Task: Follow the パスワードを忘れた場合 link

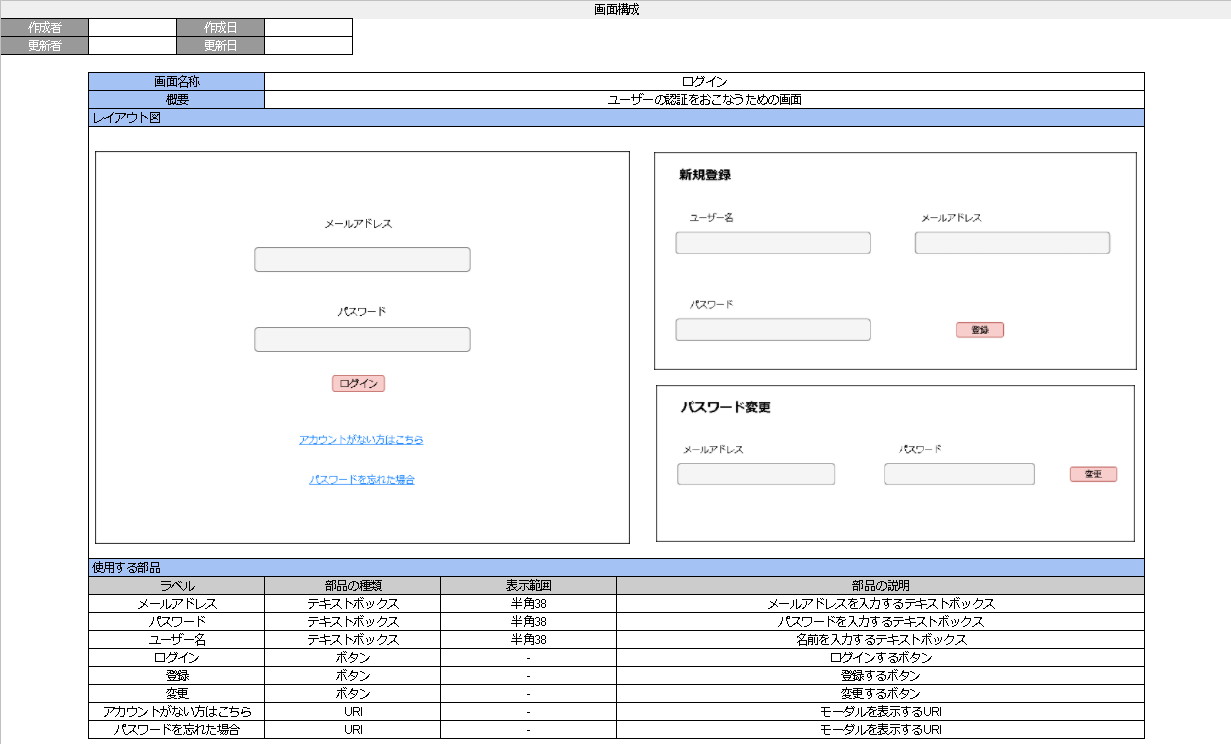Action: (x=362, y=480)
